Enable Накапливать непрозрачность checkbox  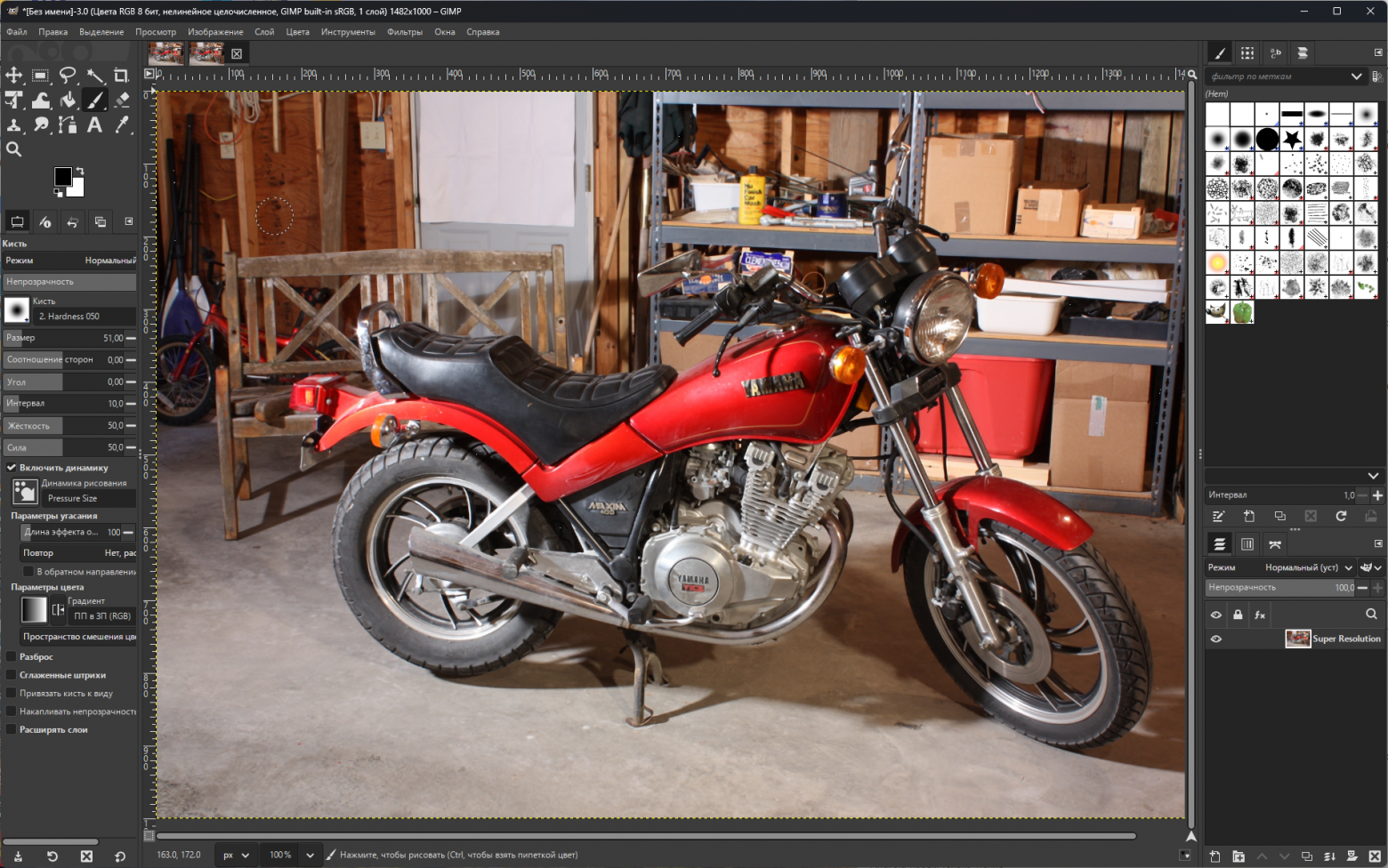12,711
